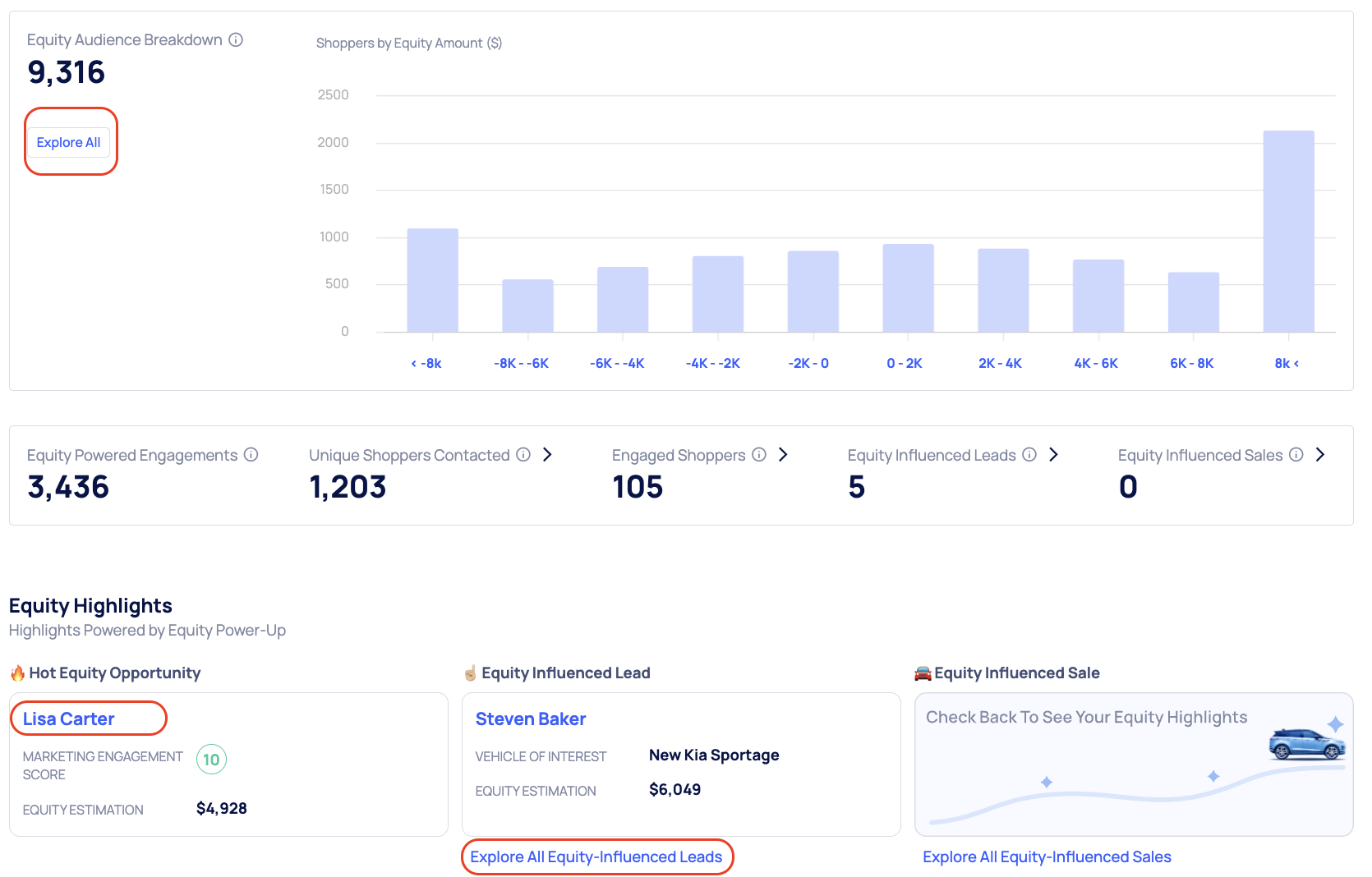
Task: Follow Explore All Equity-Influenced Sales link
Action: click(1047, 857)
